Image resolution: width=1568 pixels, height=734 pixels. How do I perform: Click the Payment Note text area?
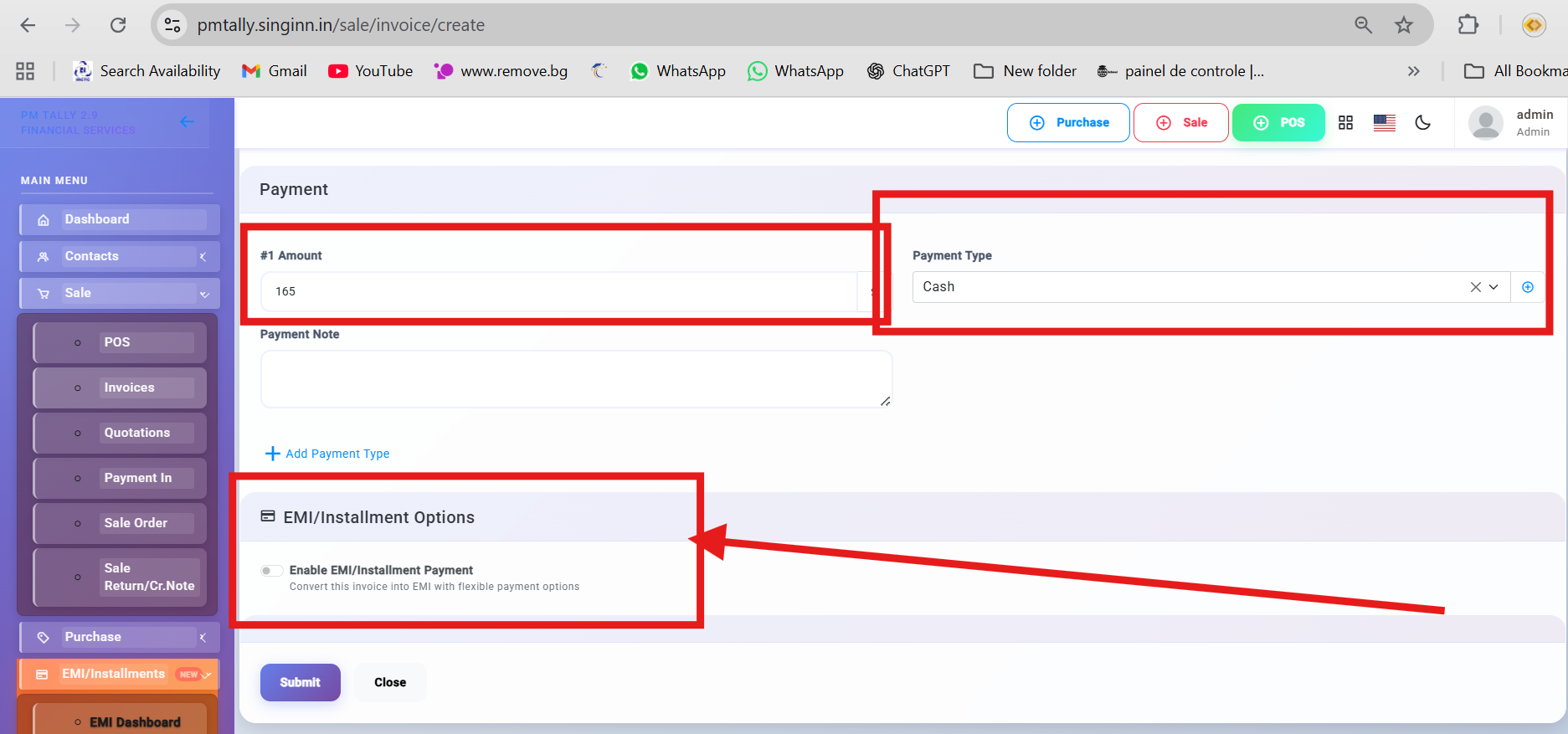(575, 379)
